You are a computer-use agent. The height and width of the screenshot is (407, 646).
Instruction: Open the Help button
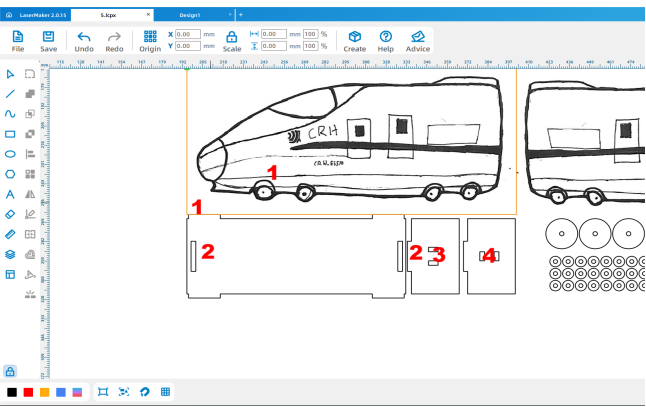[x=386, y=41]
